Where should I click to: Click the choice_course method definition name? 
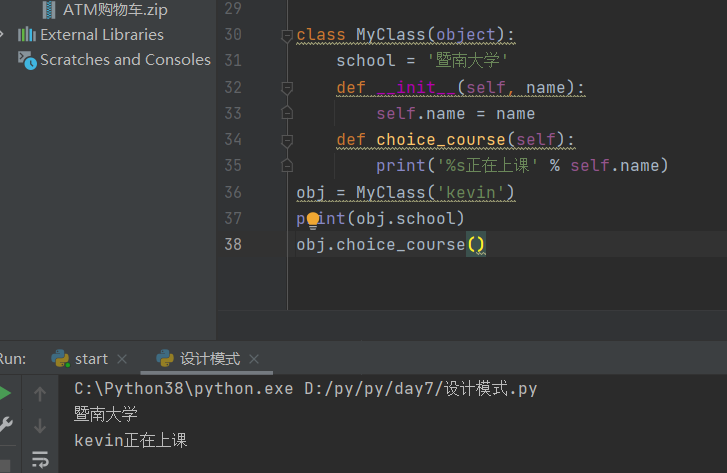pyautogui.click(x=441, y=140)
